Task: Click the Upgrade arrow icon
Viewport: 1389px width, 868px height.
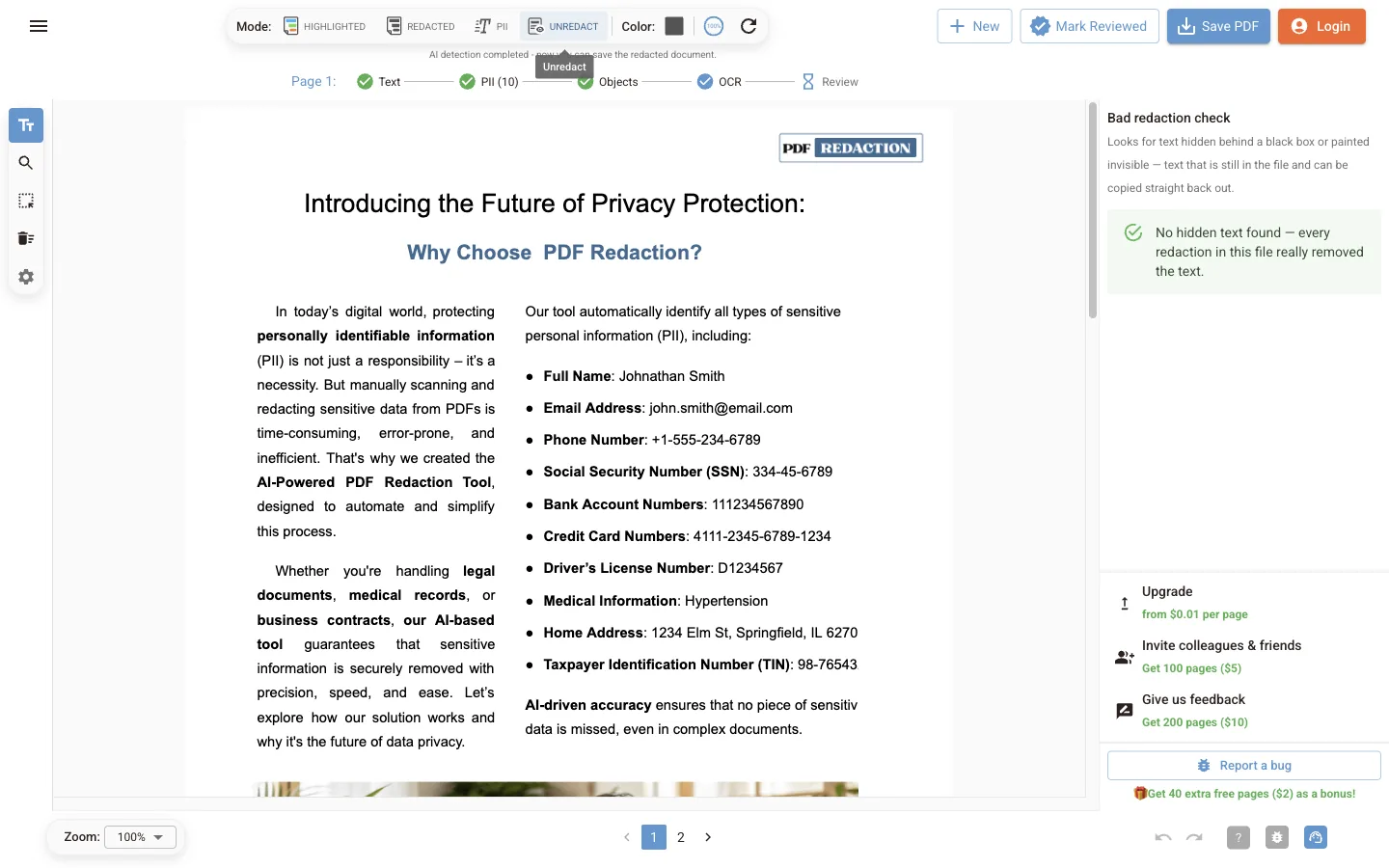Action: pos(1124,604)
